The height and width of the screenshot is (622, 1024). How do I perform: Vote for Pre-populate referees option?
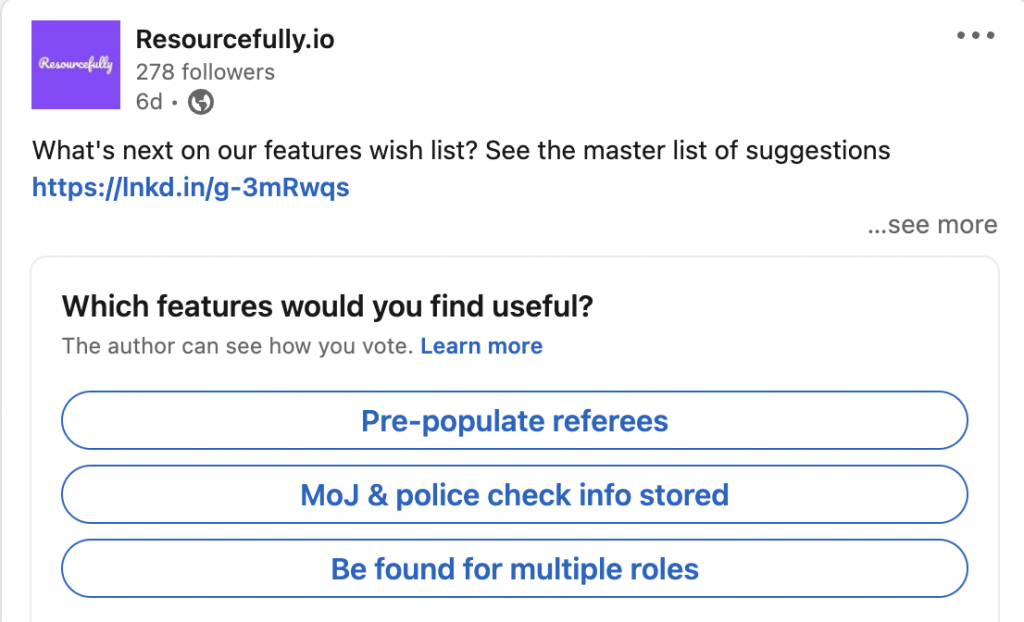pyautogui.click(x=515, y=420)
